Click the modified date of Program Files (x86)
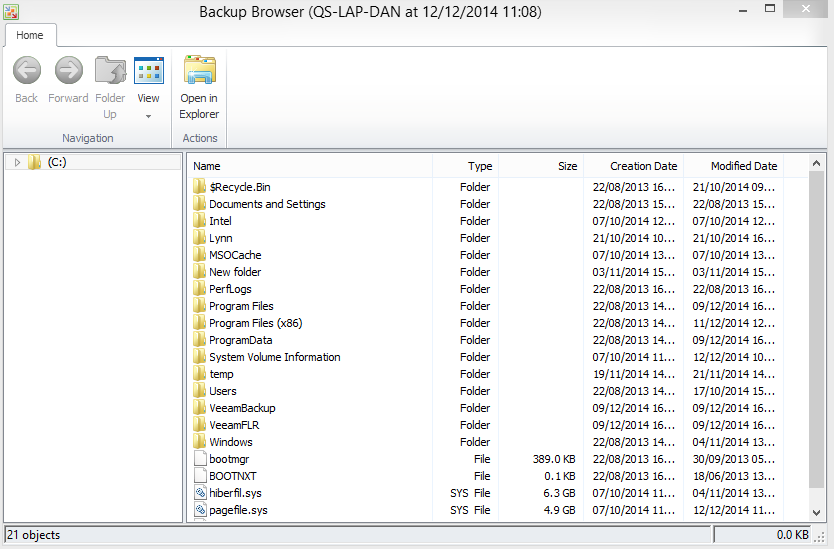834x549 pixels. tap(733, 323)
